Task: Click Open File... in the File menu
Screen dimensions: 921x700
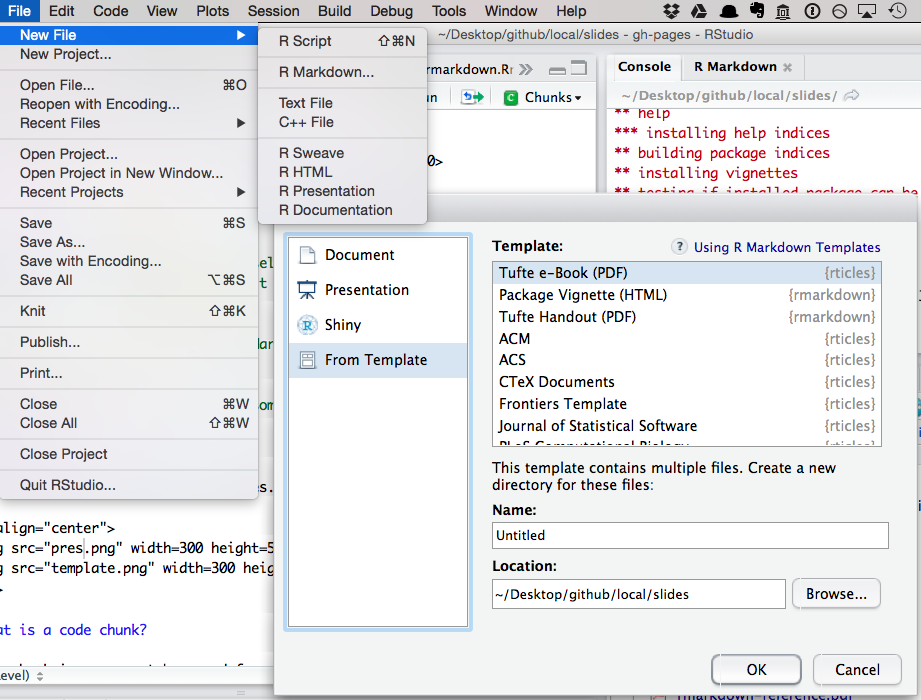Action: pyautogui.click(x=129, y=85)
